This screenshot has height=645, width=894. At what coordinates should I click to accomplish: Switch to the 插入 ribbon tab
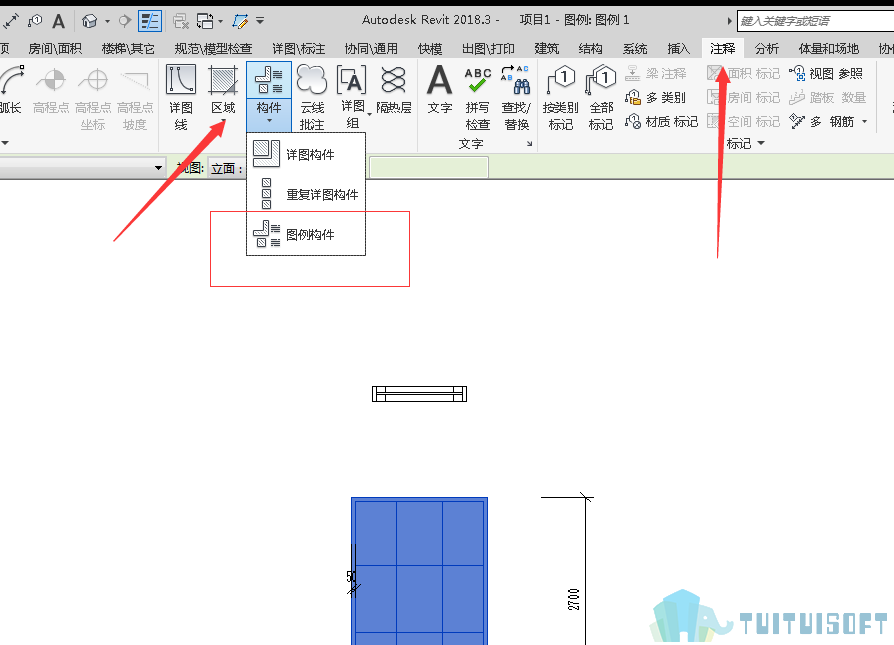(x=678, y=49)
